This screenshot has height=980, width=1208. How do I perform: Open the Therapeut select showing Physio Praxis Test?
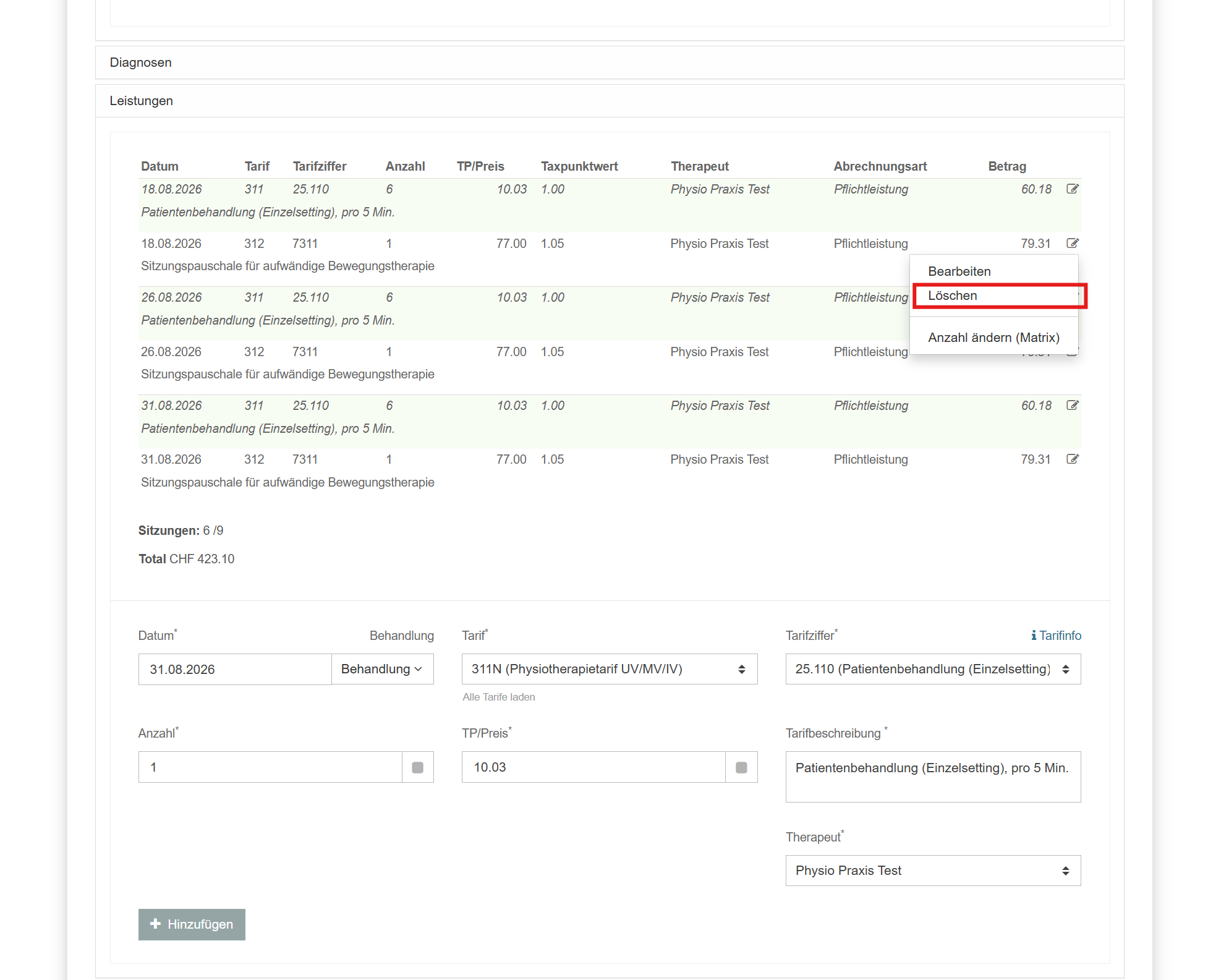[934, 871]
